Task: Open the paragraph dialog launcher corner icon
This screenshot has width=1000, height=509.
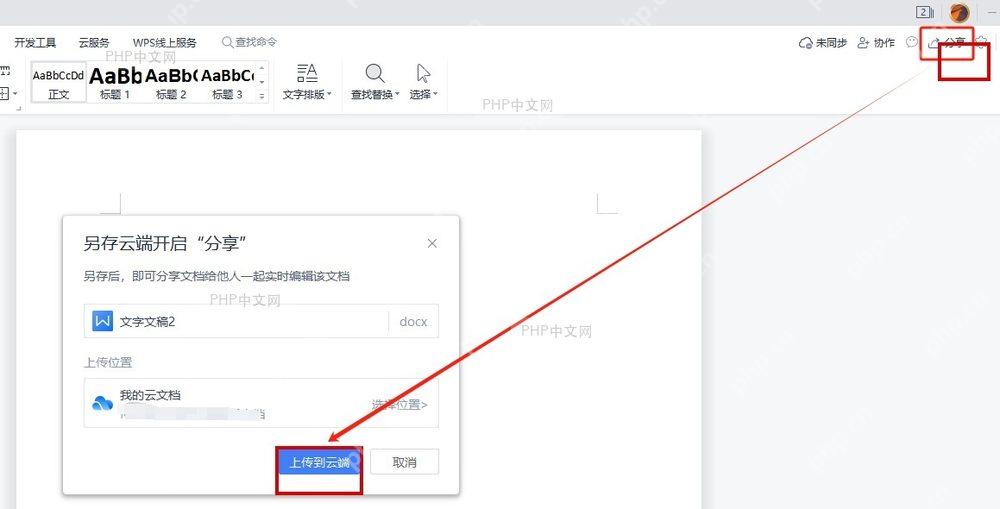Action: [x=18, y=108]
